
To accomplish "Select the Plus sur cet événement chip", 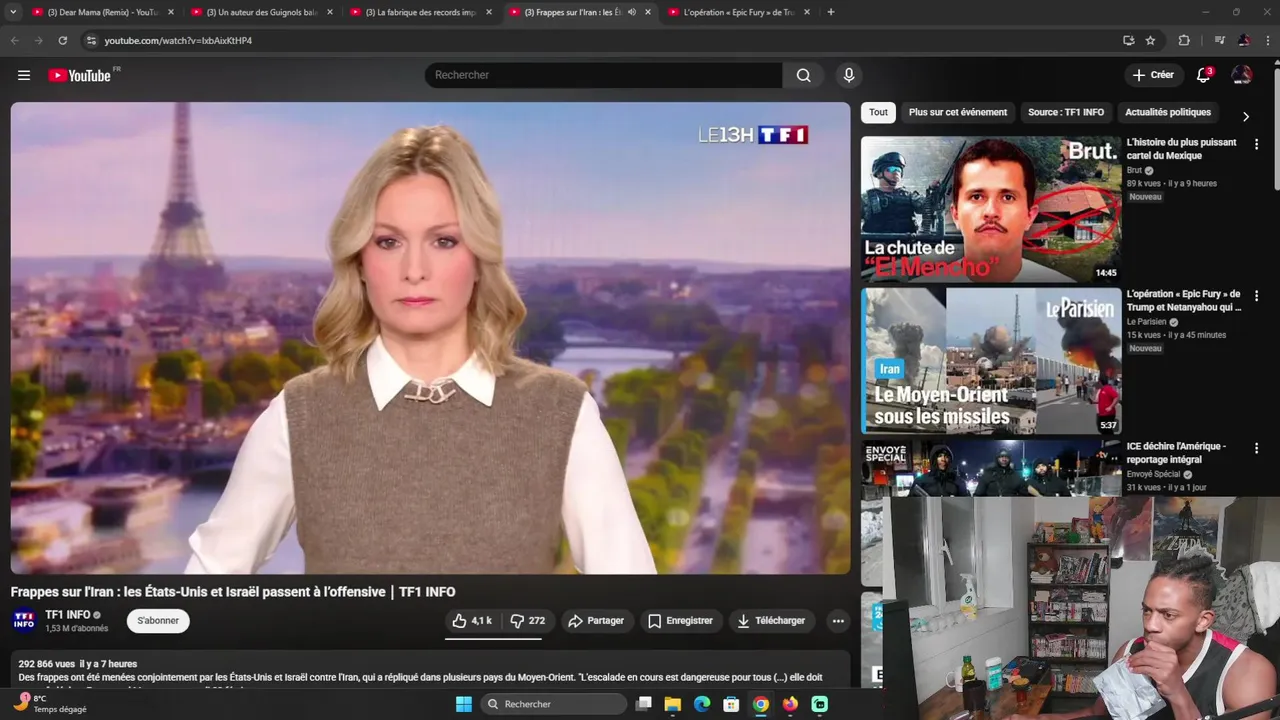I will point(958,112).
